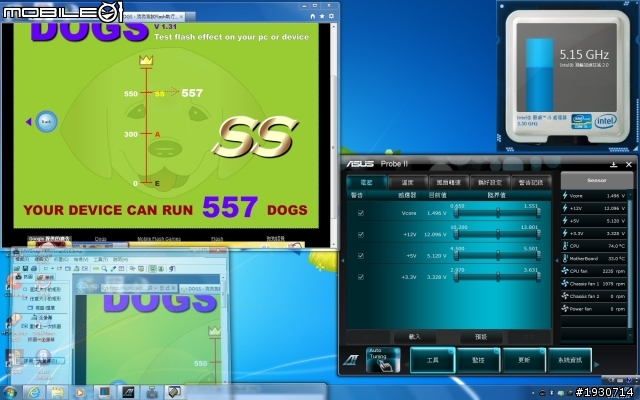This screenshot has width=640, height=400.
Task: Click Power fan icon in Sensor panel
Action: pyautogui.click(x=565, y=309)
